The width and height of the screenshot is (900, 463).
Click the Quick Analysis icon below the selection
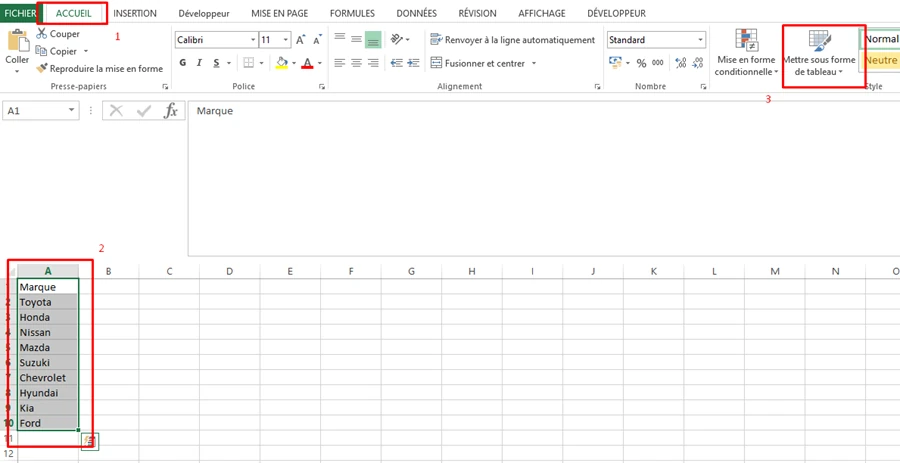pos(90,441)
